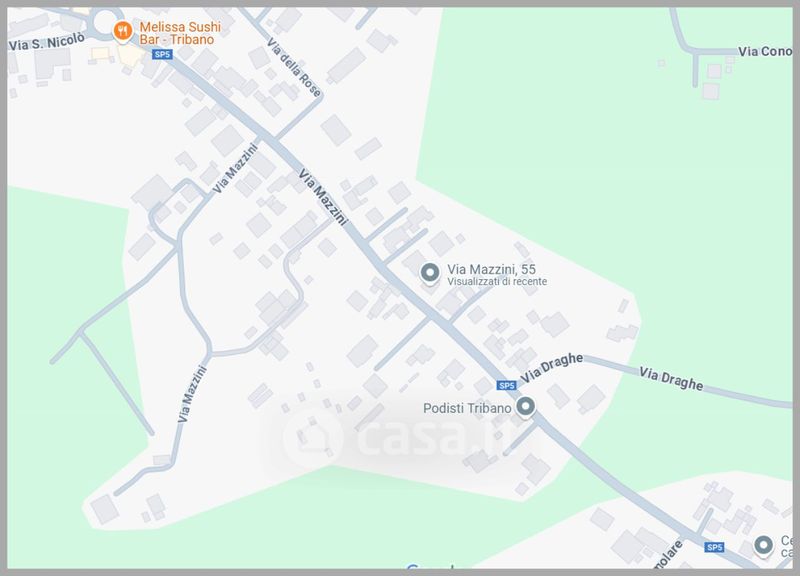Click the Podisti Tribano place name
The image size is (800, 576).
[x=467, y=408]
